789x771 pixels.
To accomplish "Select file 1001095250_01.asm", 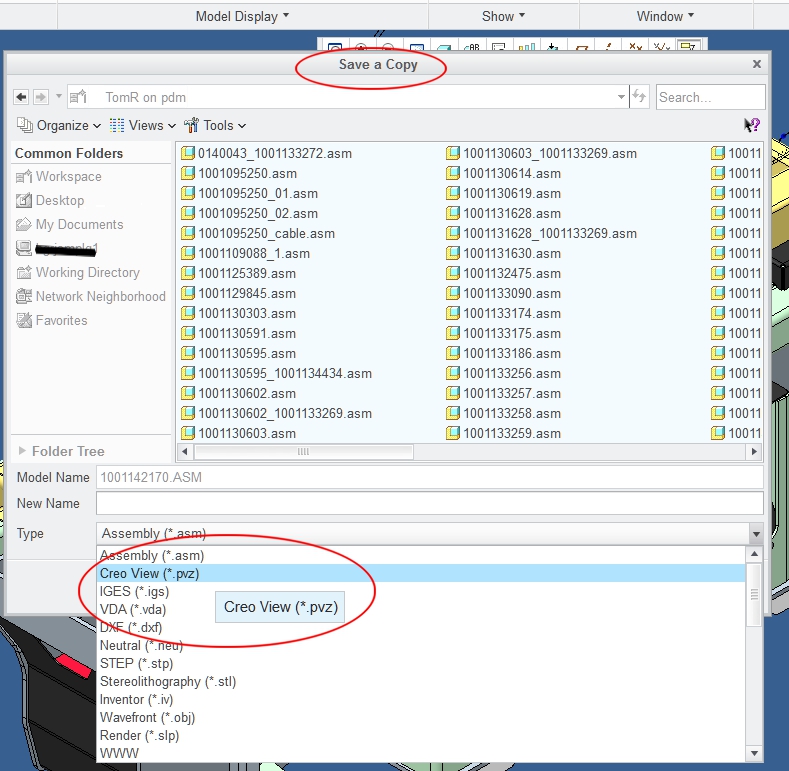I will pyautogui.click(x=250, y=194).
